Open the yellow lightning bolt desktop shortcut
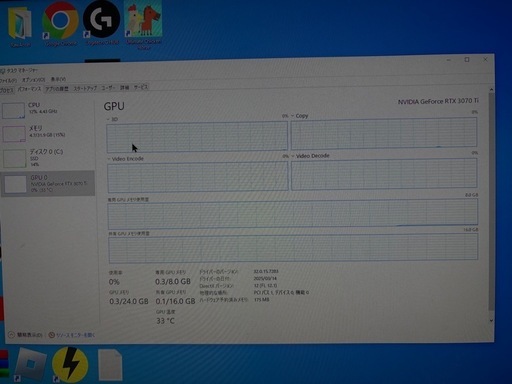Viewport: 512px width, 384px height. click(x=70, y=364)
